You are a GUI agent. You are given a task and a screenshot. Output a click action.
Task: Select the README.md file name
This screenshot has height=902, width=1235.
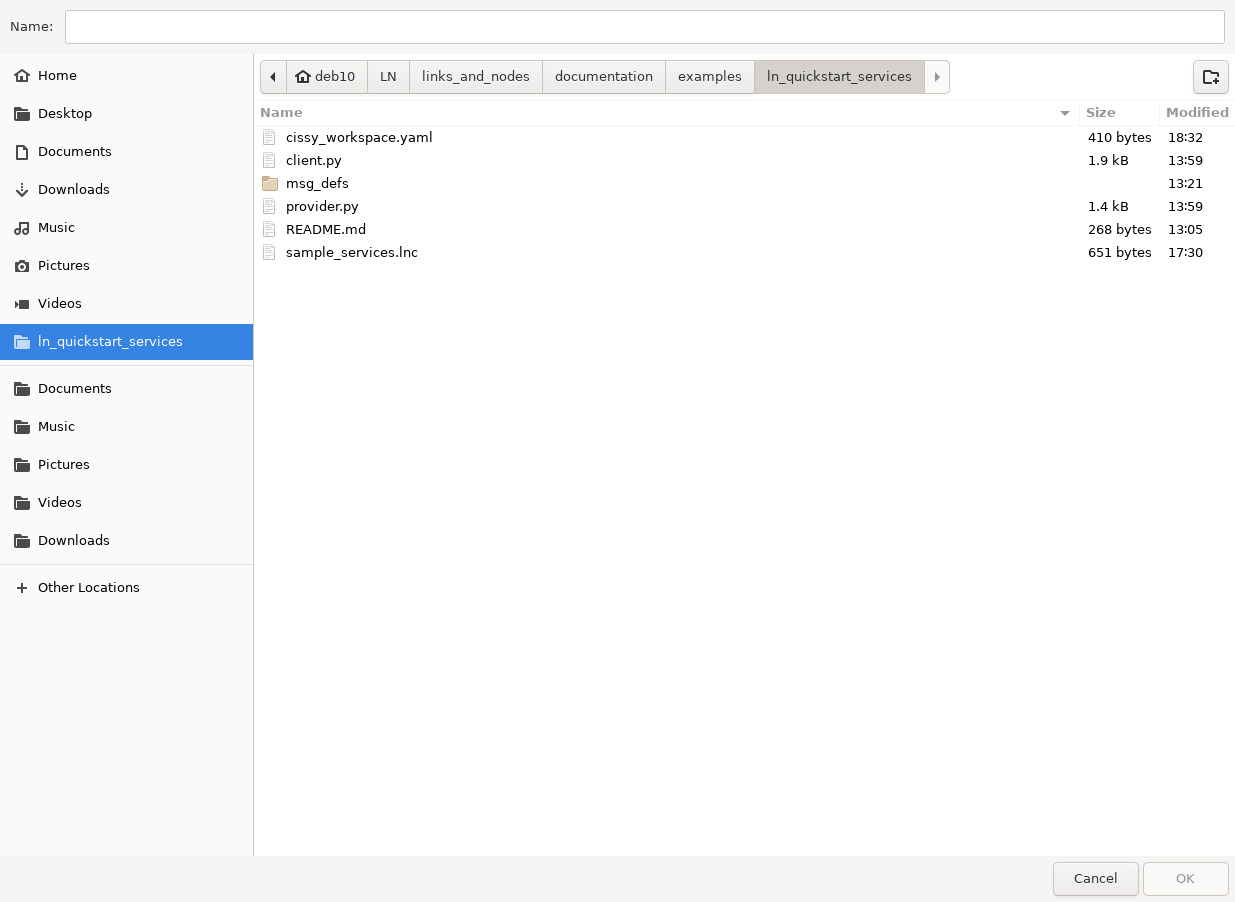326,229
